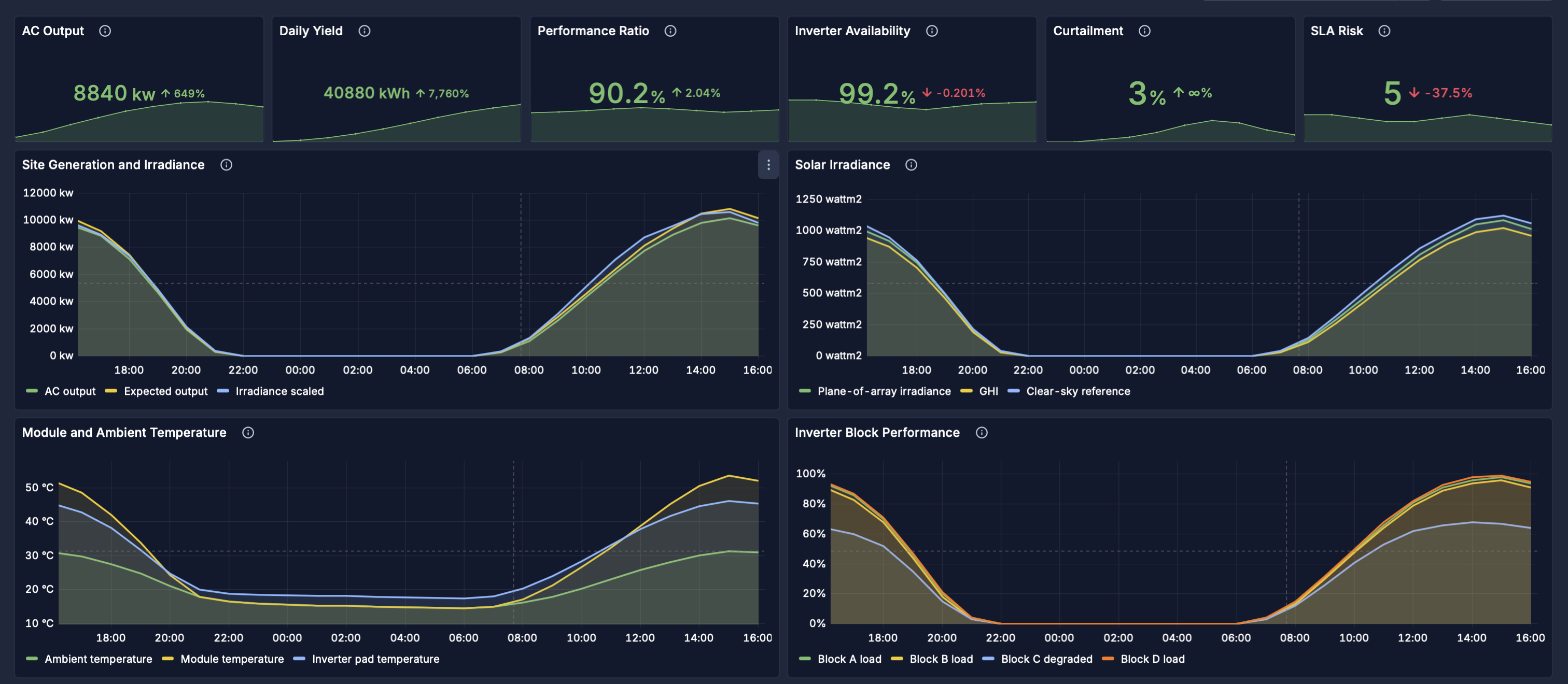Open Solar Irradiance title menu

click(x=843, y=165)
